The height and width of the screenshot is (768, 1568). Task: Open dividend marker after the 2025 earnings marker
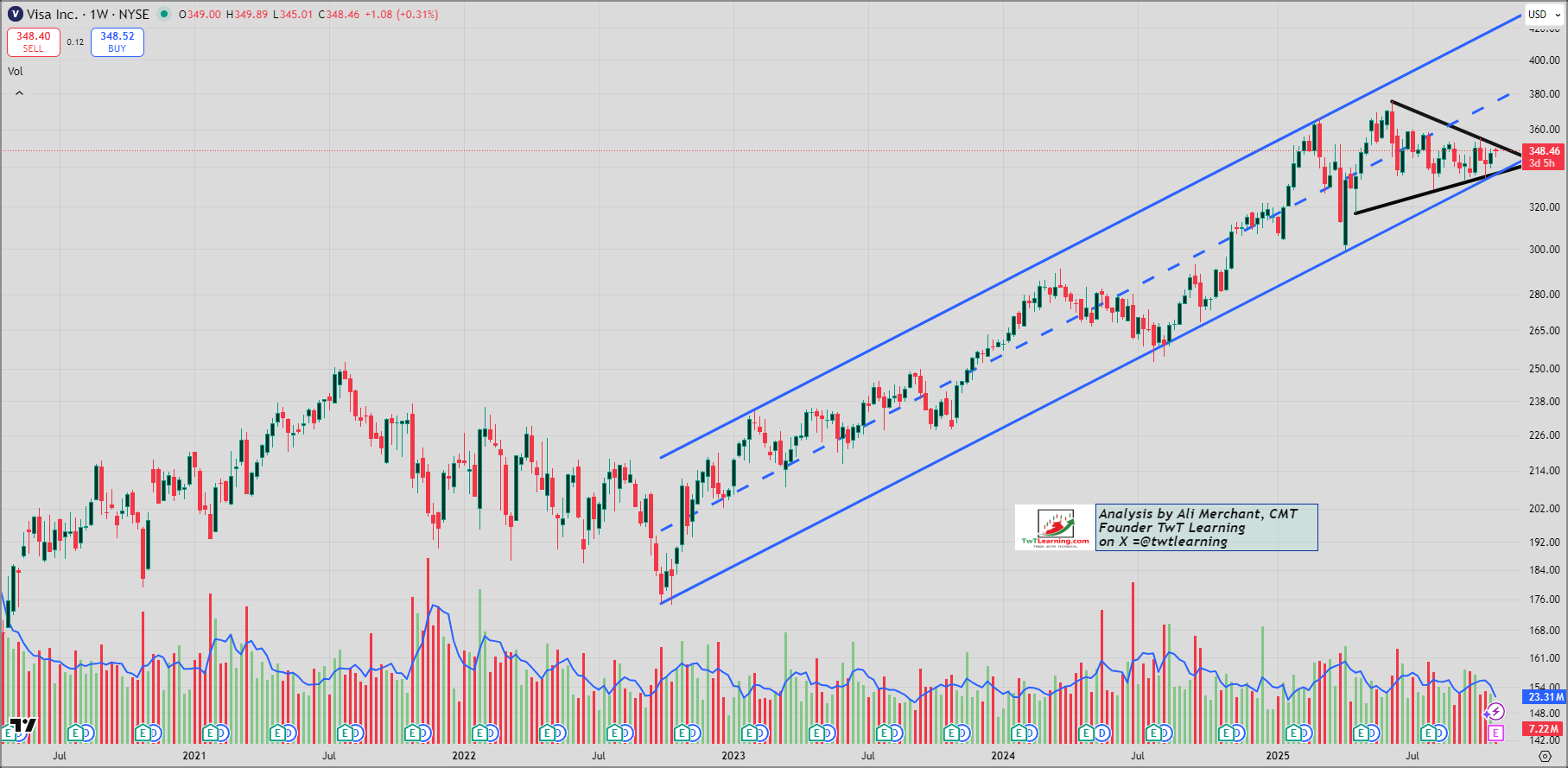point(1306,733)
